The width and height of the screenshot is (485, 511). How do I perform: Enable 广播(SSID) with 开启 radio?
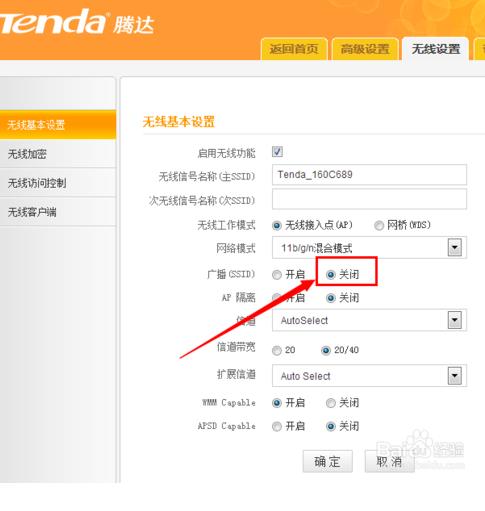tap(277, 275)
